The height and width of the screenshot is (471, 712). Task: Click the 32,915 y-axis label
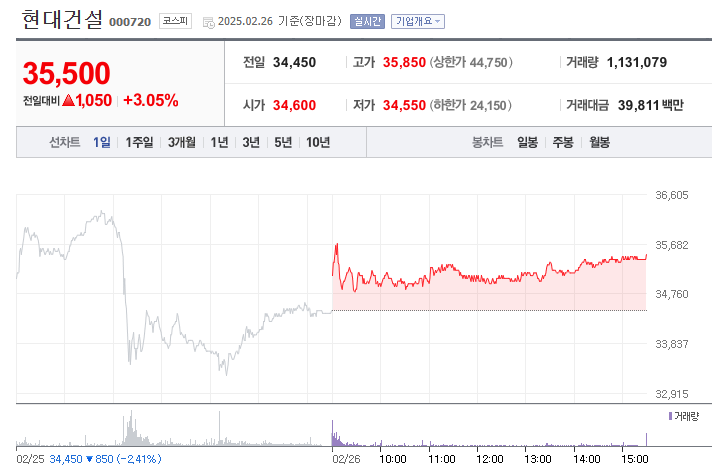pos(672,394)
